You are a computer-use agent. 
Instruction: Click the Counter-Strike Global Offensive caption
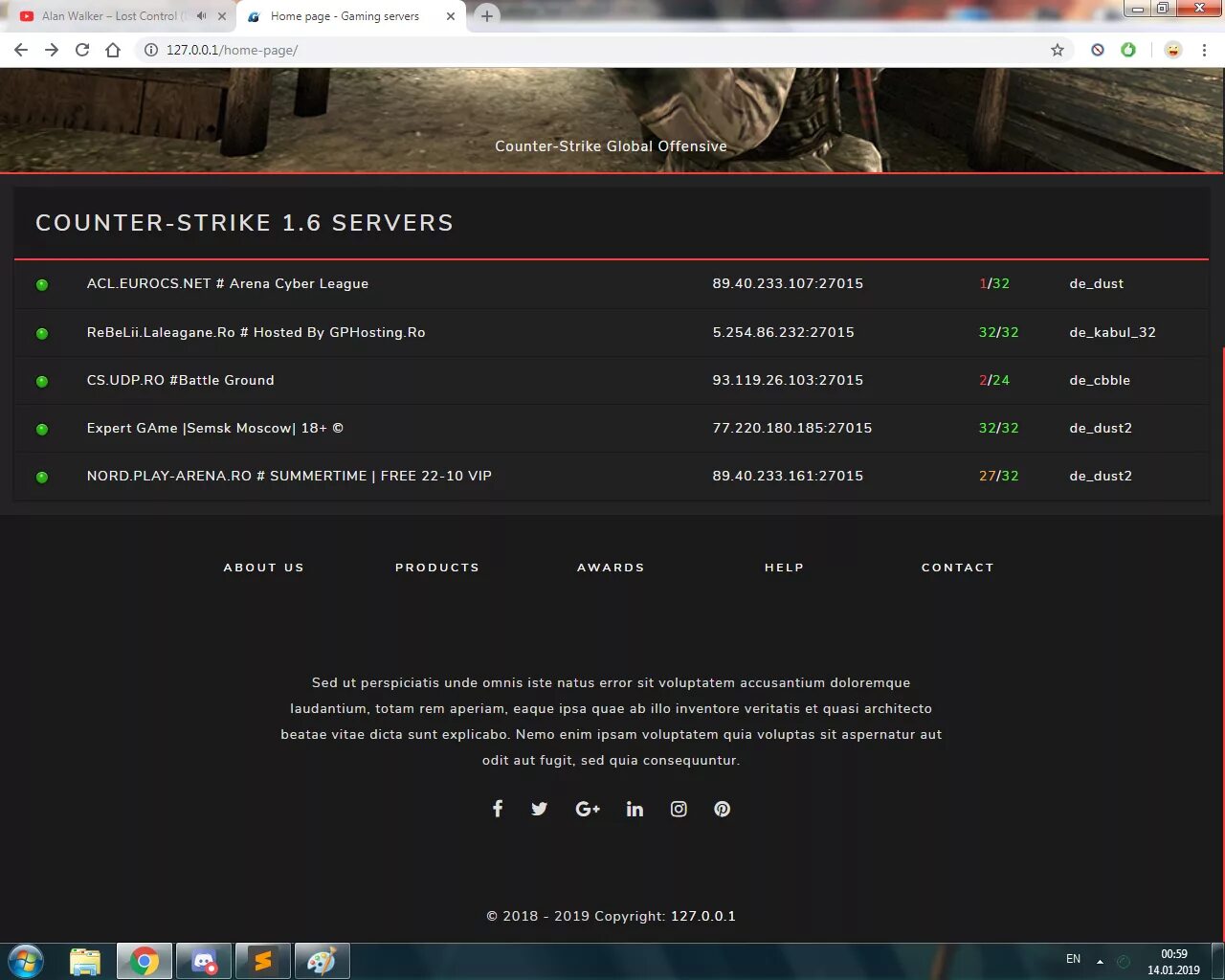pyautogui.click(x=611, y=146)
